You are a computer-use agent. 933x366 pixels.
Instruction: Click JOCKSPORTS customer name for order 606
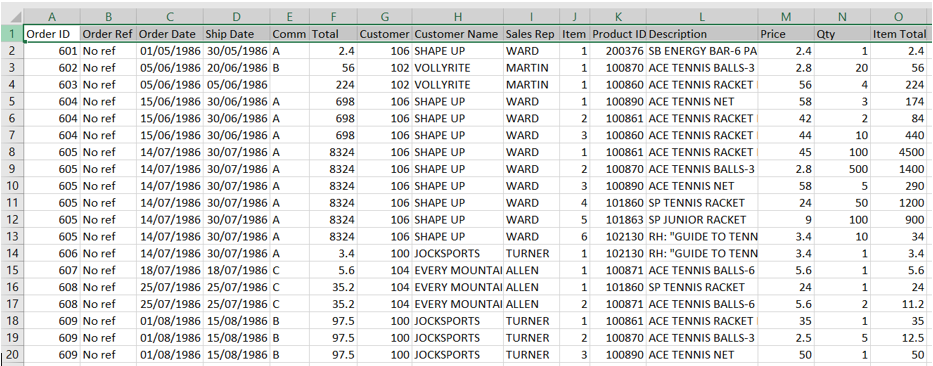click(x=458, y=254)
